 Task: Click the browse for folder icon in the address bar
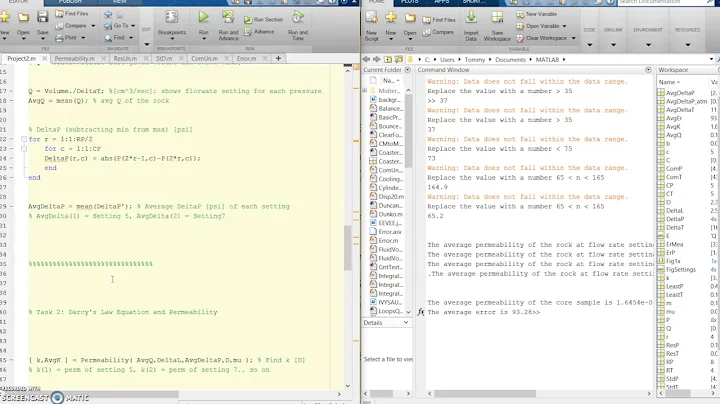pos(399,59)
